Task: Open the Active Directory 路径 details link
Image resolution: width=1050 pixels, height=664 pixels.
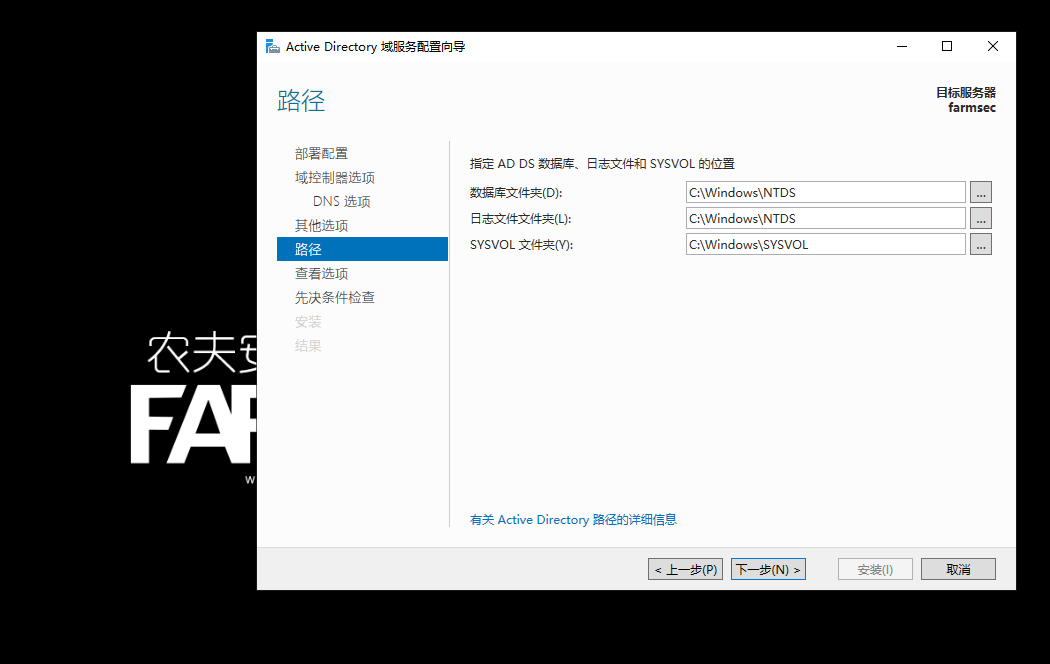Action: [574, 519]
